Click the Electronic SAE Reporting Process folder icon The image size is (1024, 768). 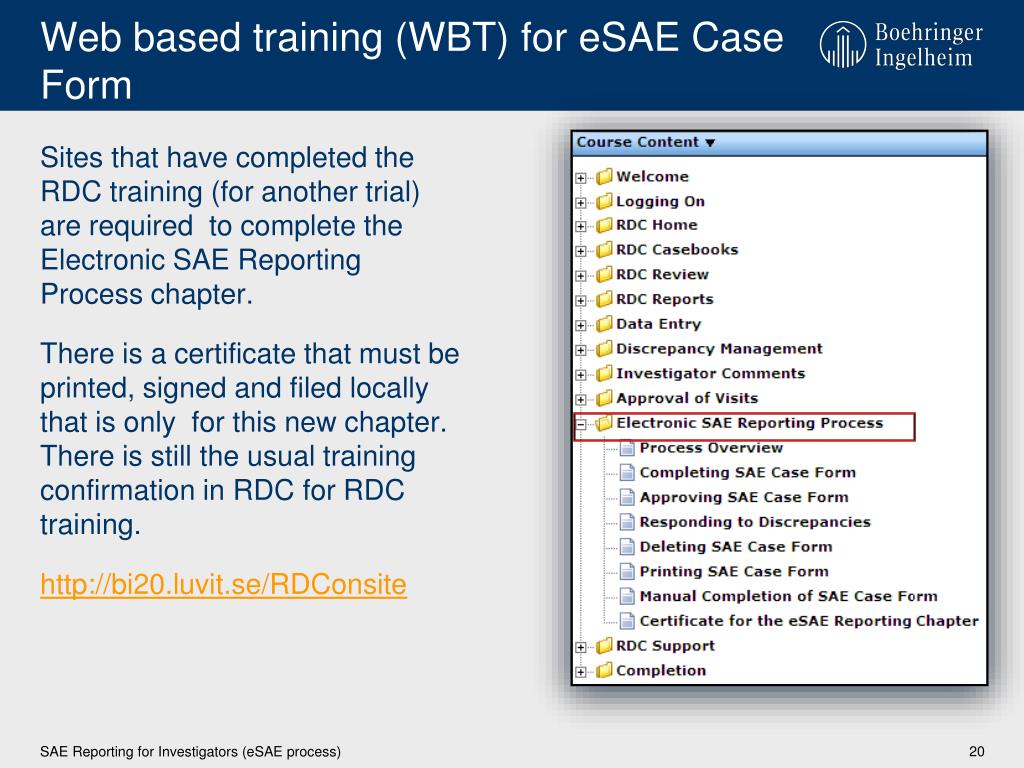pos(604,423)
